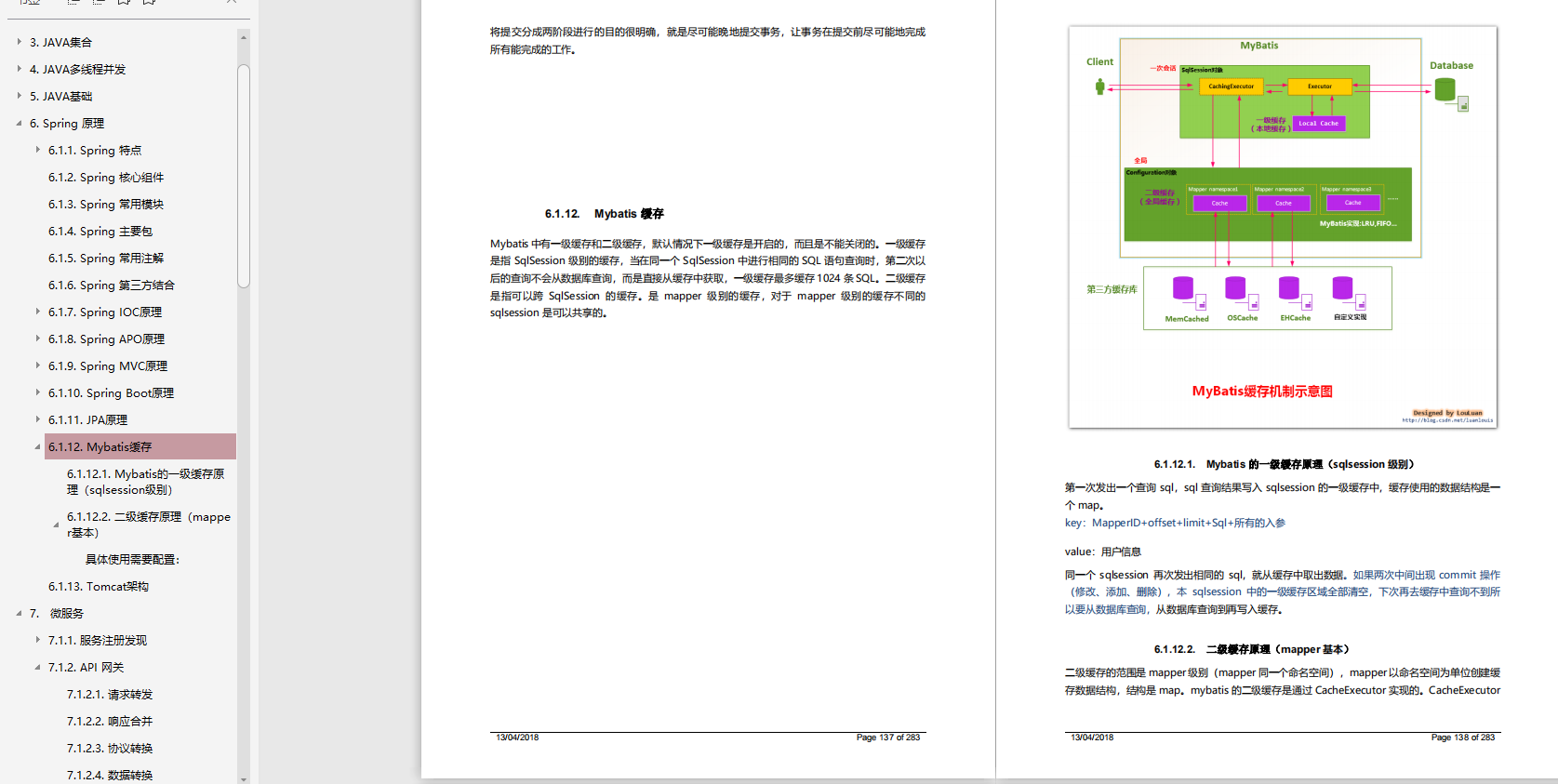The width and height of the screenshot is (1558, 784).
Task: Click 'value: 用户信息' line
Action: point(1102,551)
